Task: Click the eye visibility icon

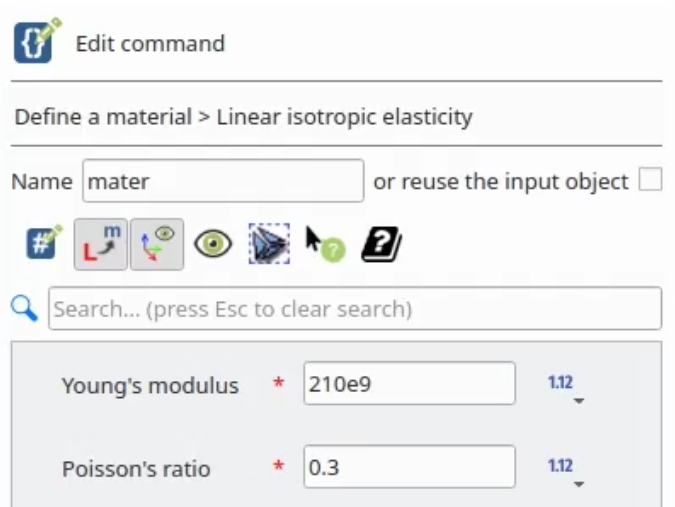Action: [214, 244]
